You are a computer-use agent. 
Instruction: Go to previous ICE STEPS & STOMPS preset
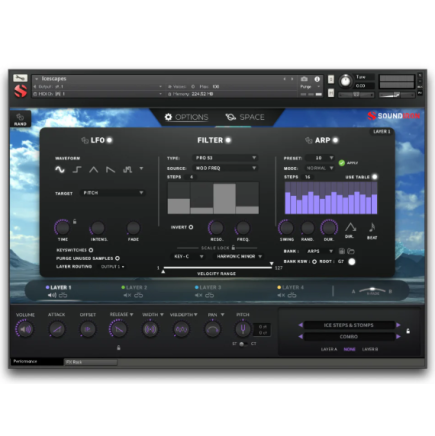[300, 325]
